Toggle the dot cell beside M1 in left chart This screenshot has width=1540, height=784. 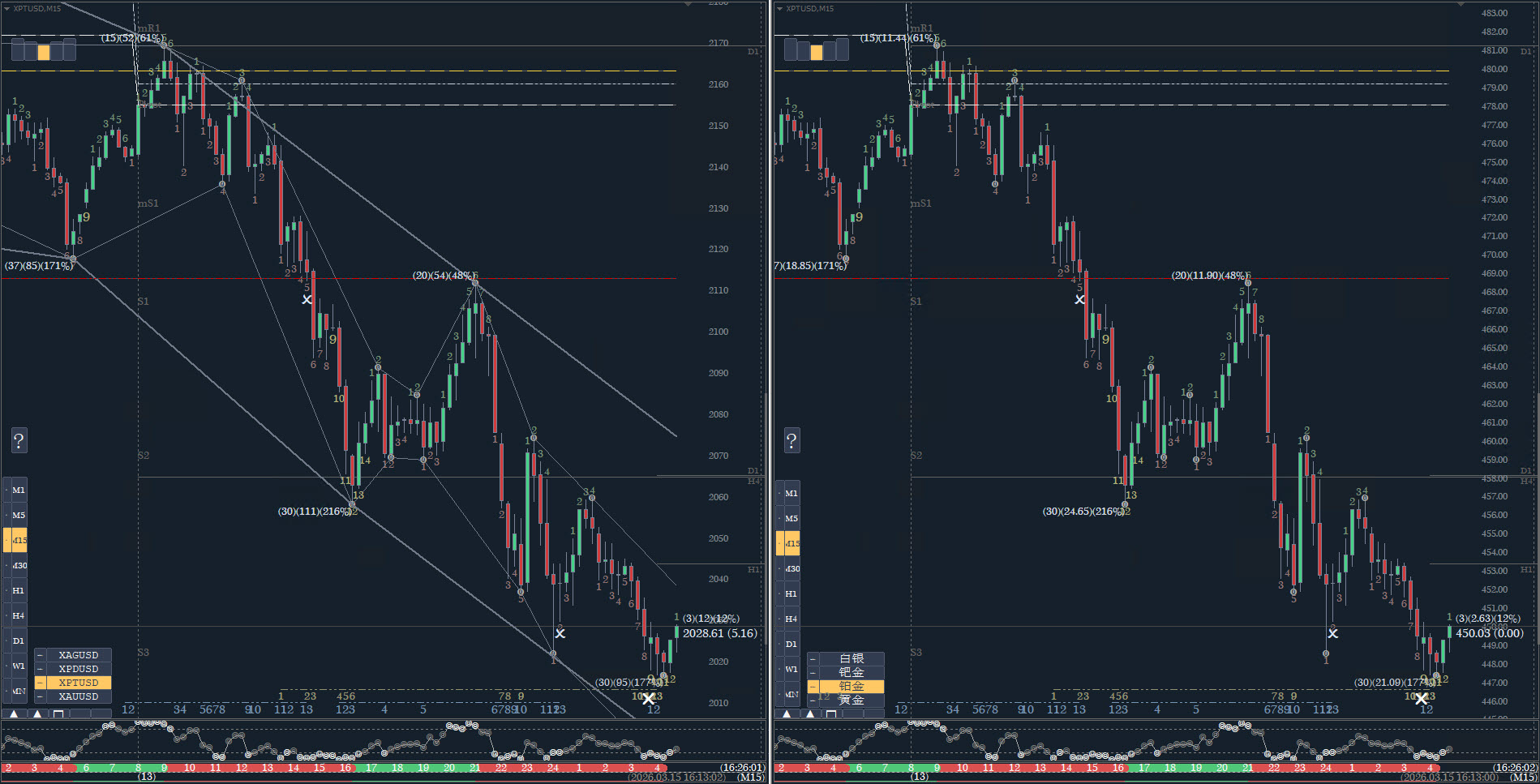[x=6, y=490]
